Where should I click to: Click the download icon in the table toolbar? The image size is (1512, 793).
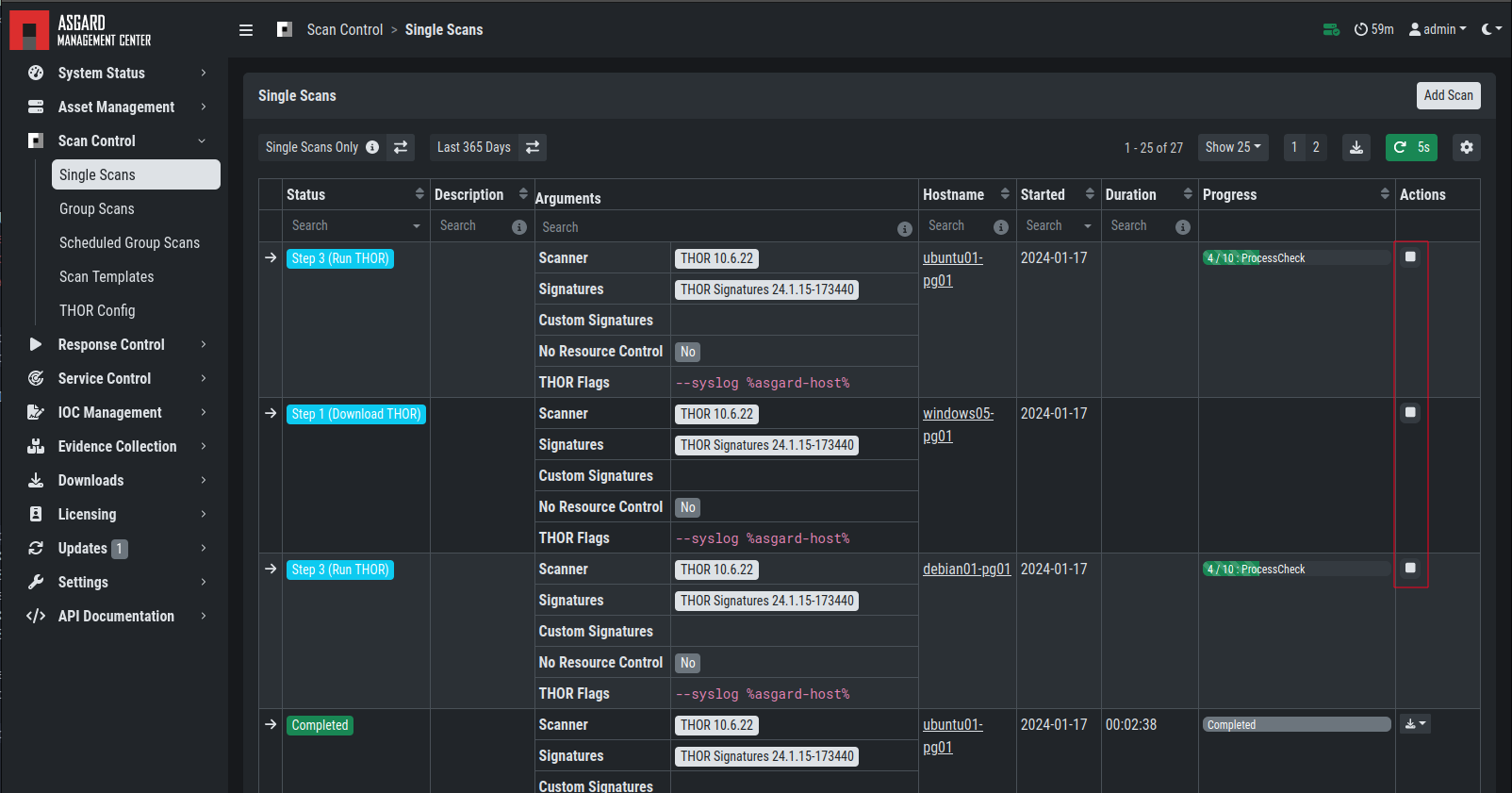point(1356,147)
